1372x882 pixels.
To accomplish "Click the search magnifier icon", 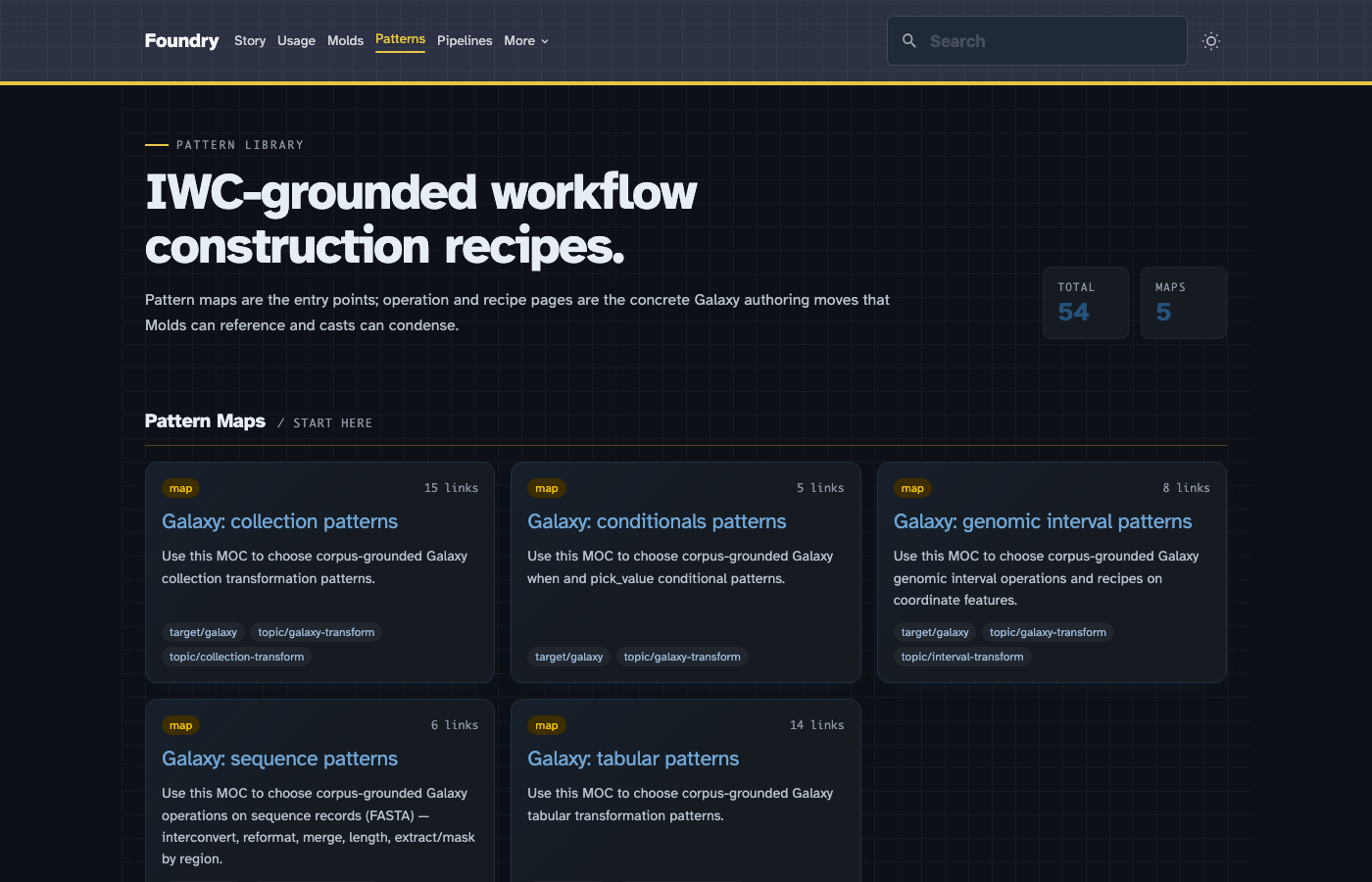I will coord(909,41).
